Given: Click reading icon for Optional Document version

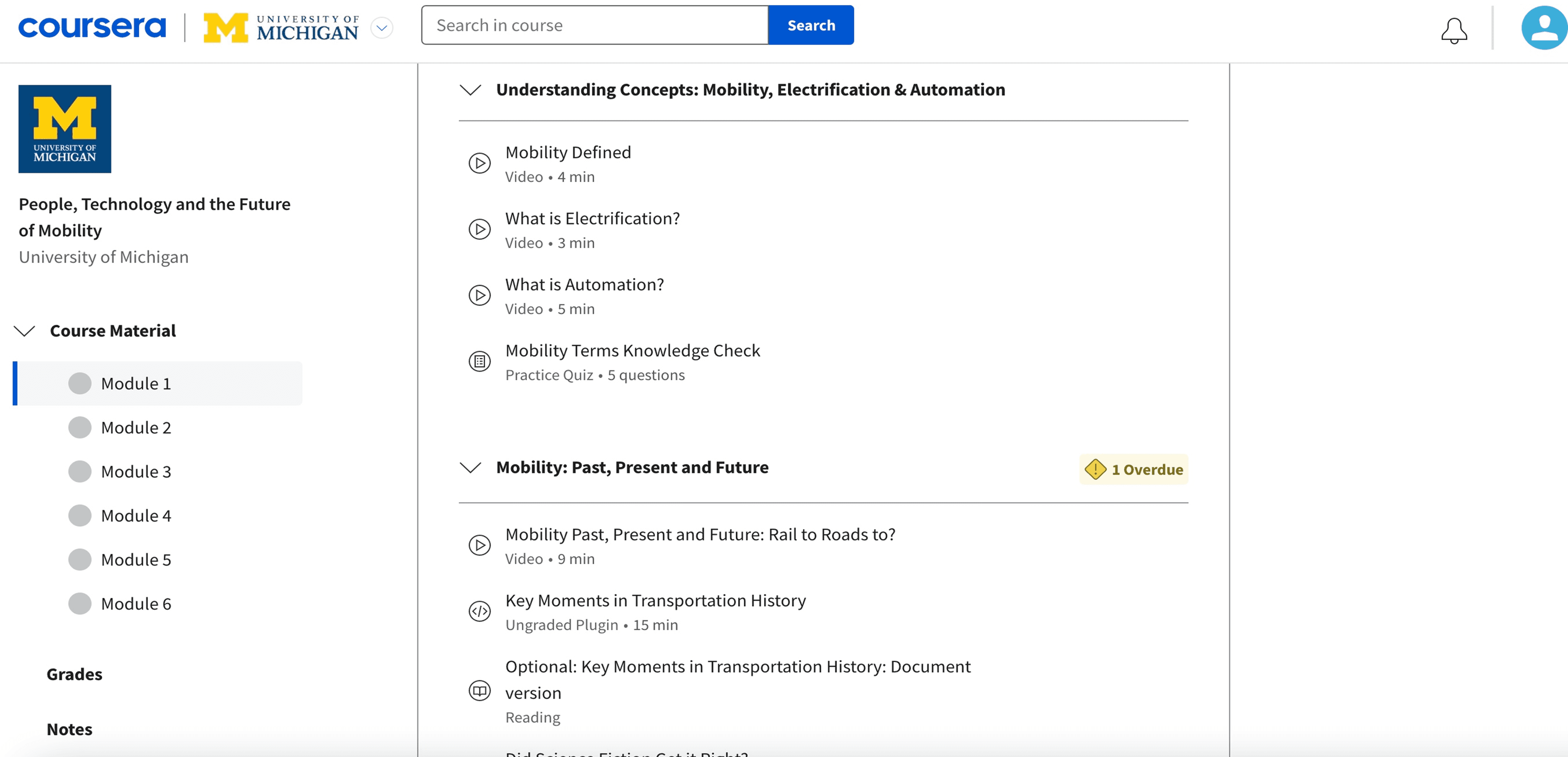Looking at the screenshot, I should [479, 691].
